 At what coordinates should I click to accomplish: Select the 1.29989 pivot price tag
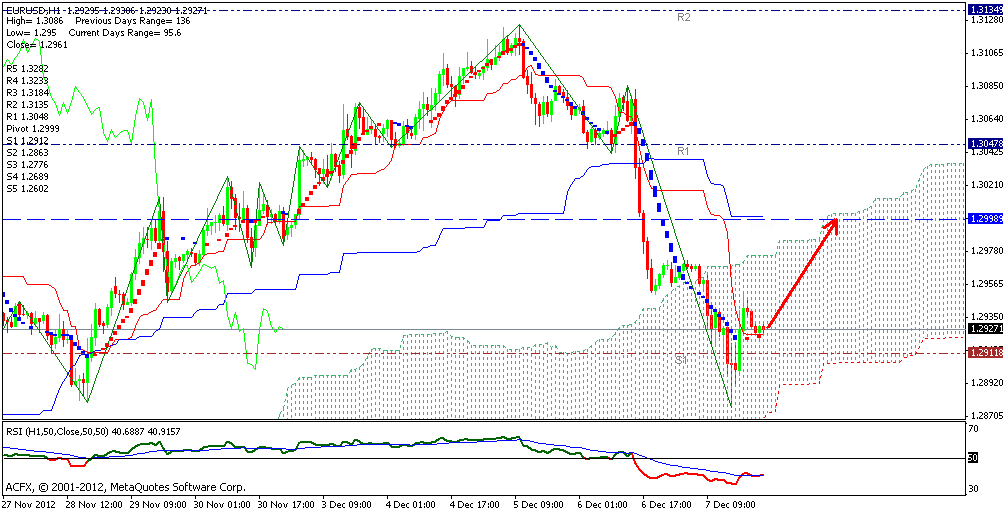click(x=984, y=218)
